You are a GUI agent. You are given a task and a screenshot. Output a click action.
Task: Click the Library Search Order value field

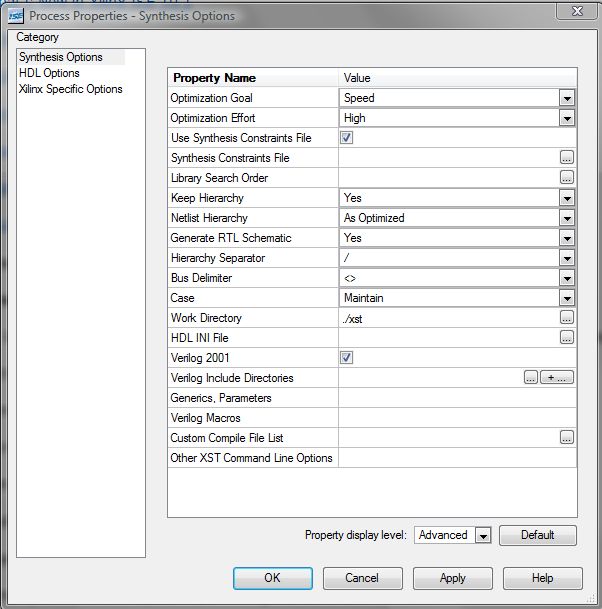[449, 177]
